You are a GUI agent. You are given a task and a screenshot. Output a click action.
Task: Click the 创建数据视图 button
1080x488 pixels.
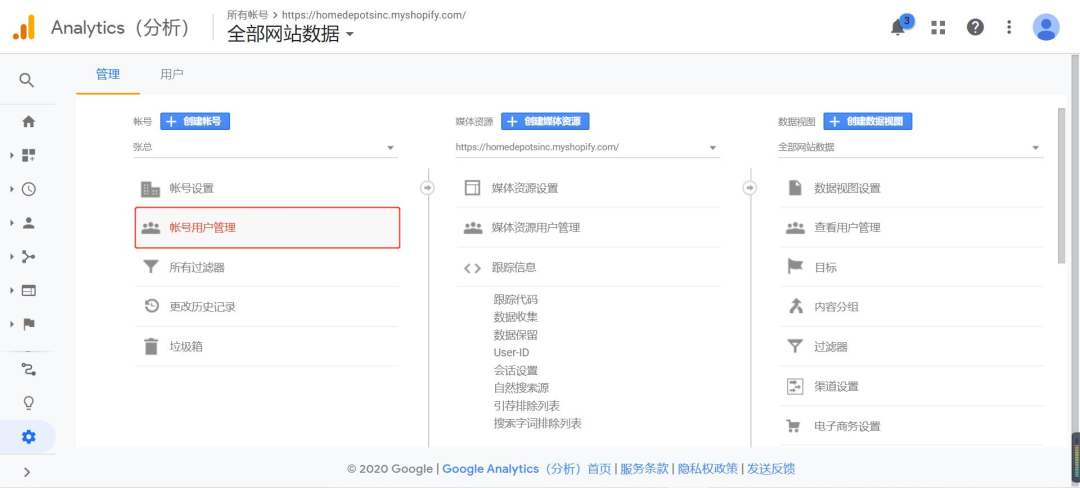point(868,121)
